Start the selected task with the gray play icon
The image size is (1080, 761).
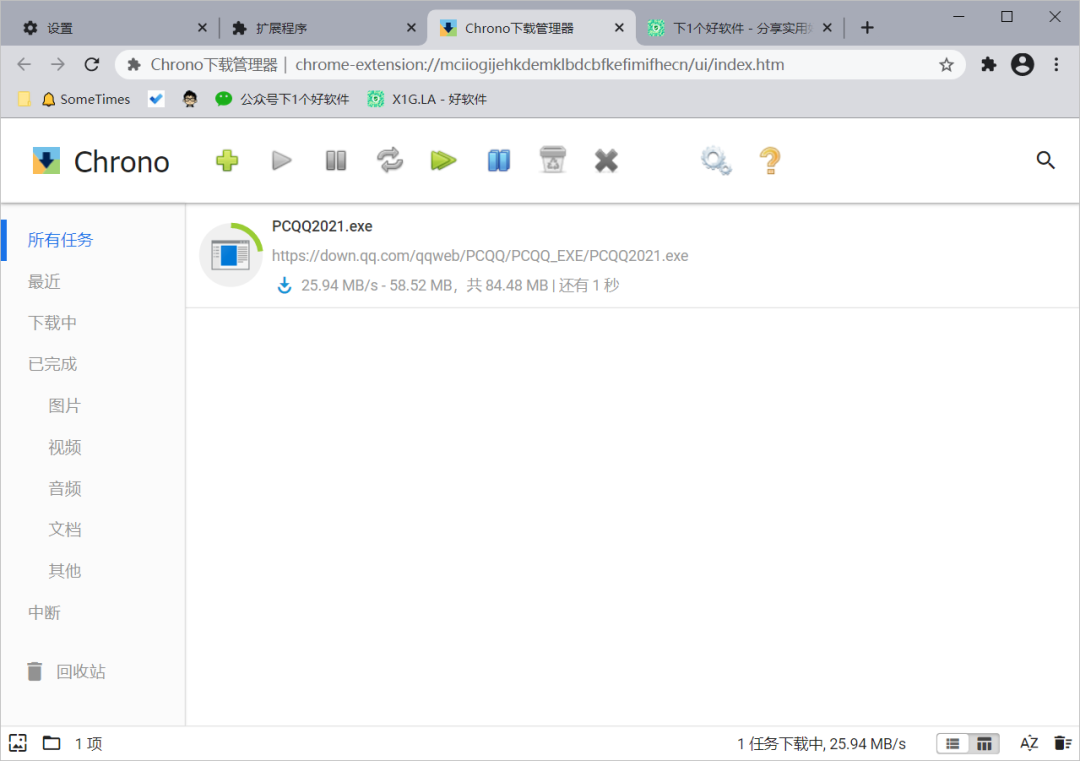point(282,161)
